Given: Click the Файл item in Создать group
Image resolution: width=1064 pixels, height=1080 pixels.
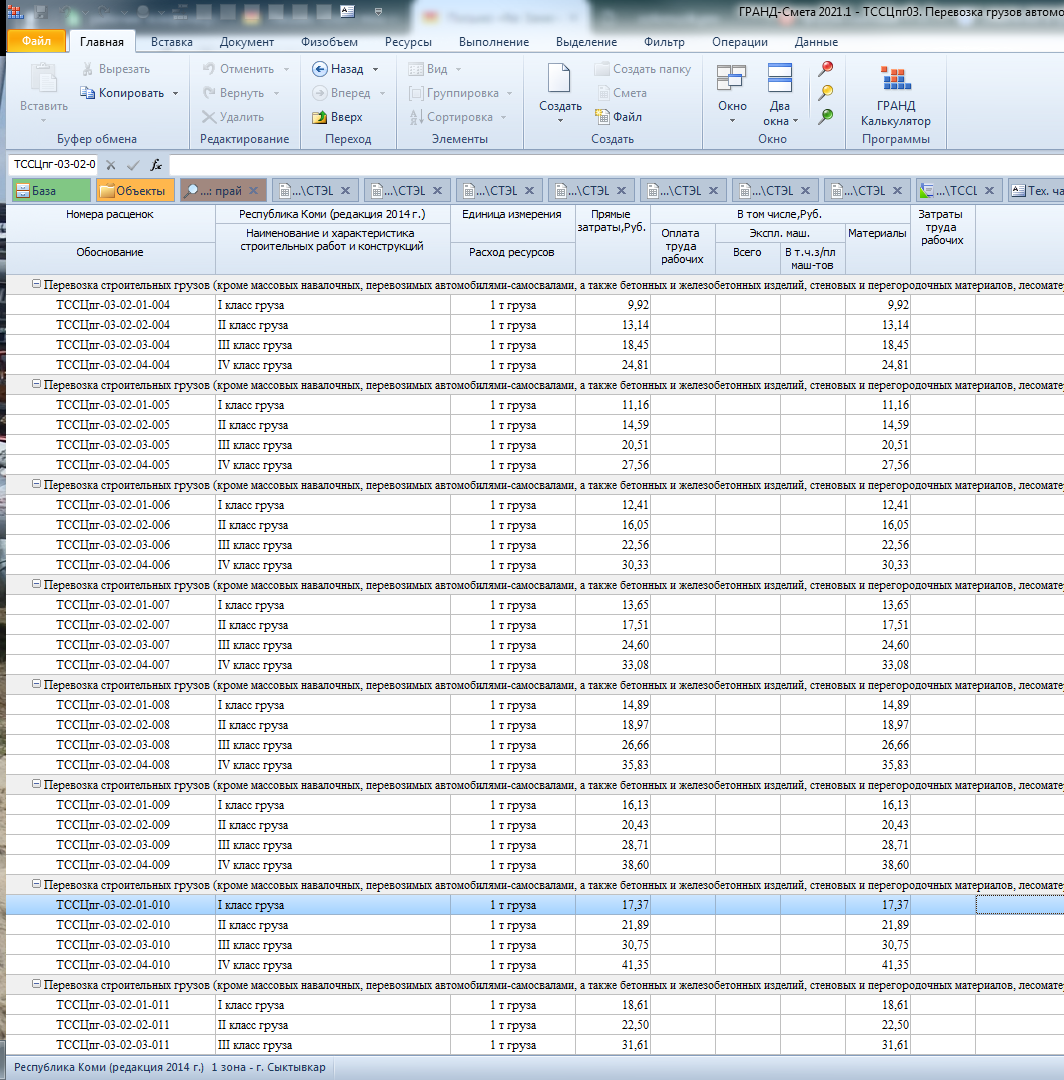Looking at the screenshot, I should pyautogui.click(x=618, y=117).
